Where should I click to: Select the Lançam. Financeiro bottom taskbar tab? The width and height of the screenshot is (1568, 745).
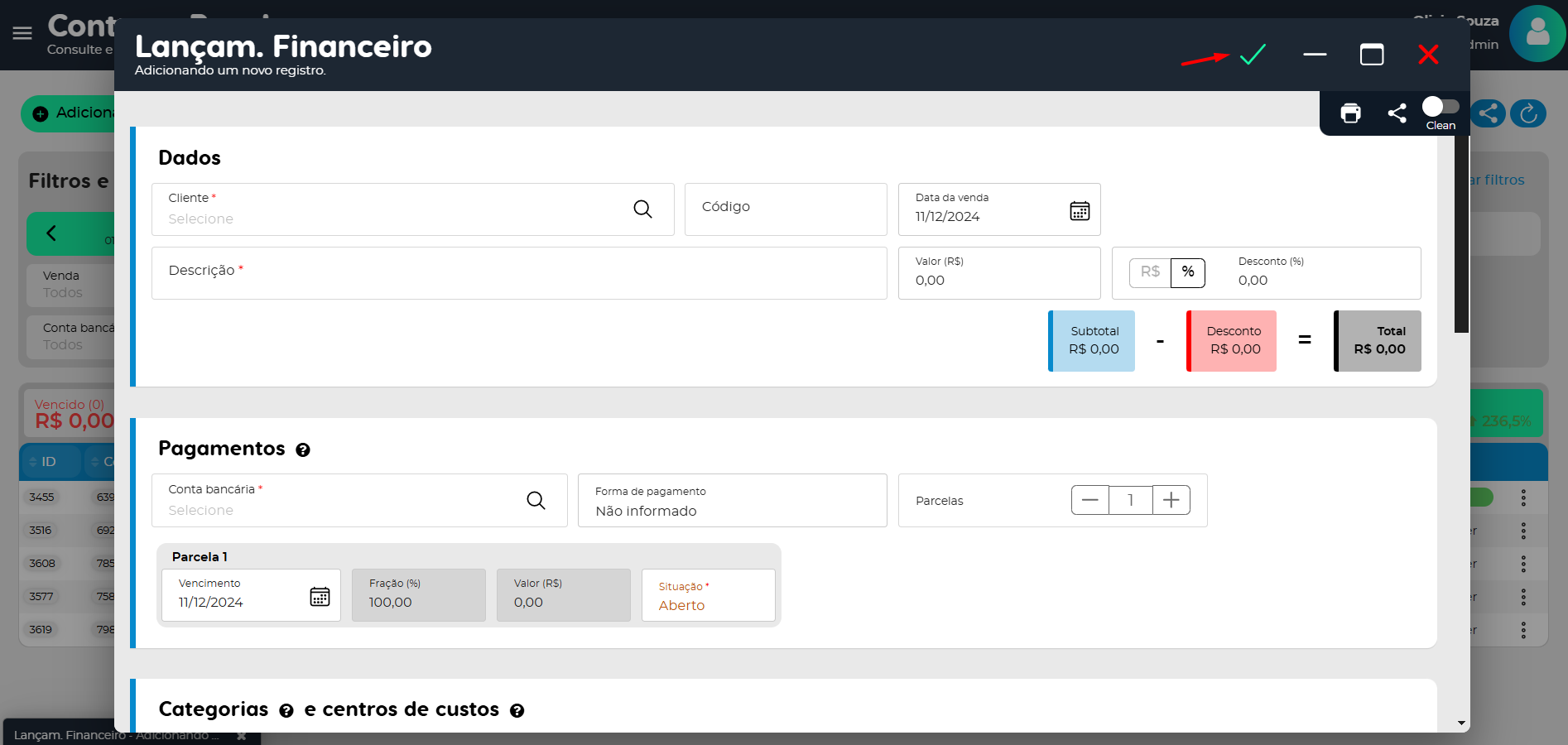pyautogui.click(x=116, y=734)
